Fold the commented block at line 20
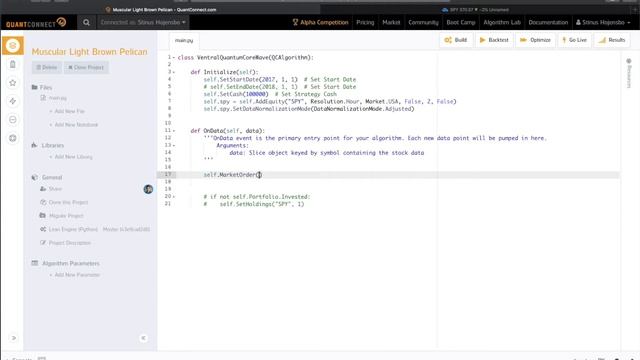The height and width of the screenshot is (360, 640). [174, 197]
